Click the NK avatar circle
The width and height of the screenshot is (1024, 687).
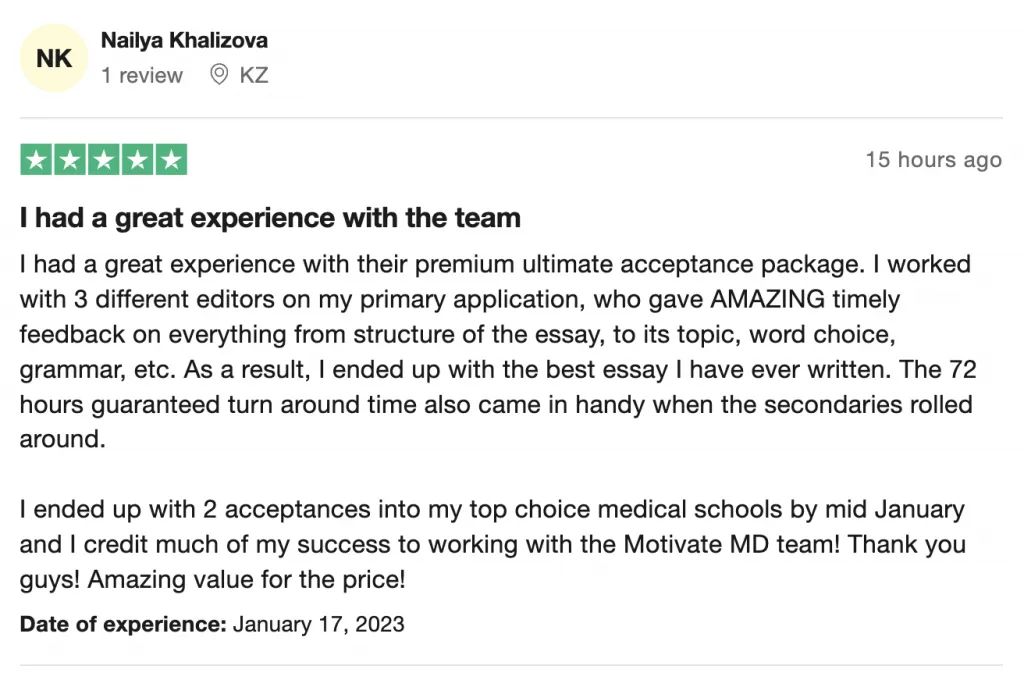[x=54, y=58]
